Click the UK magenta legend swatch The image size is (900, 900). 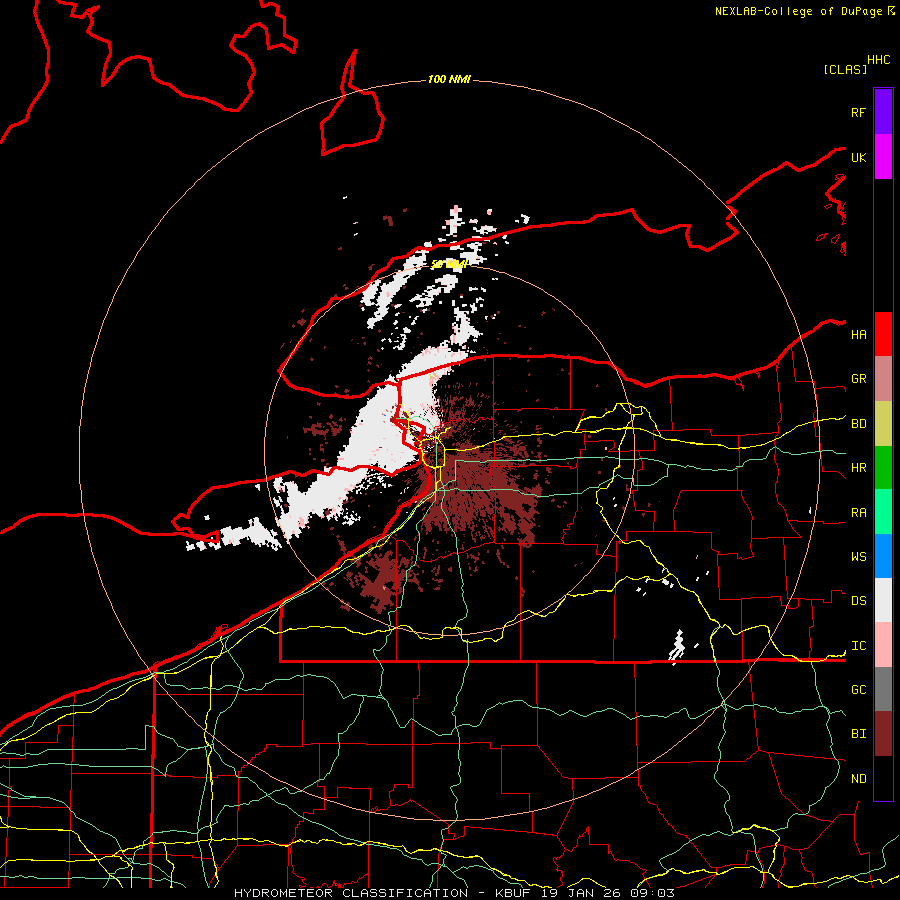pyautogui.click(x=883, y=157)
